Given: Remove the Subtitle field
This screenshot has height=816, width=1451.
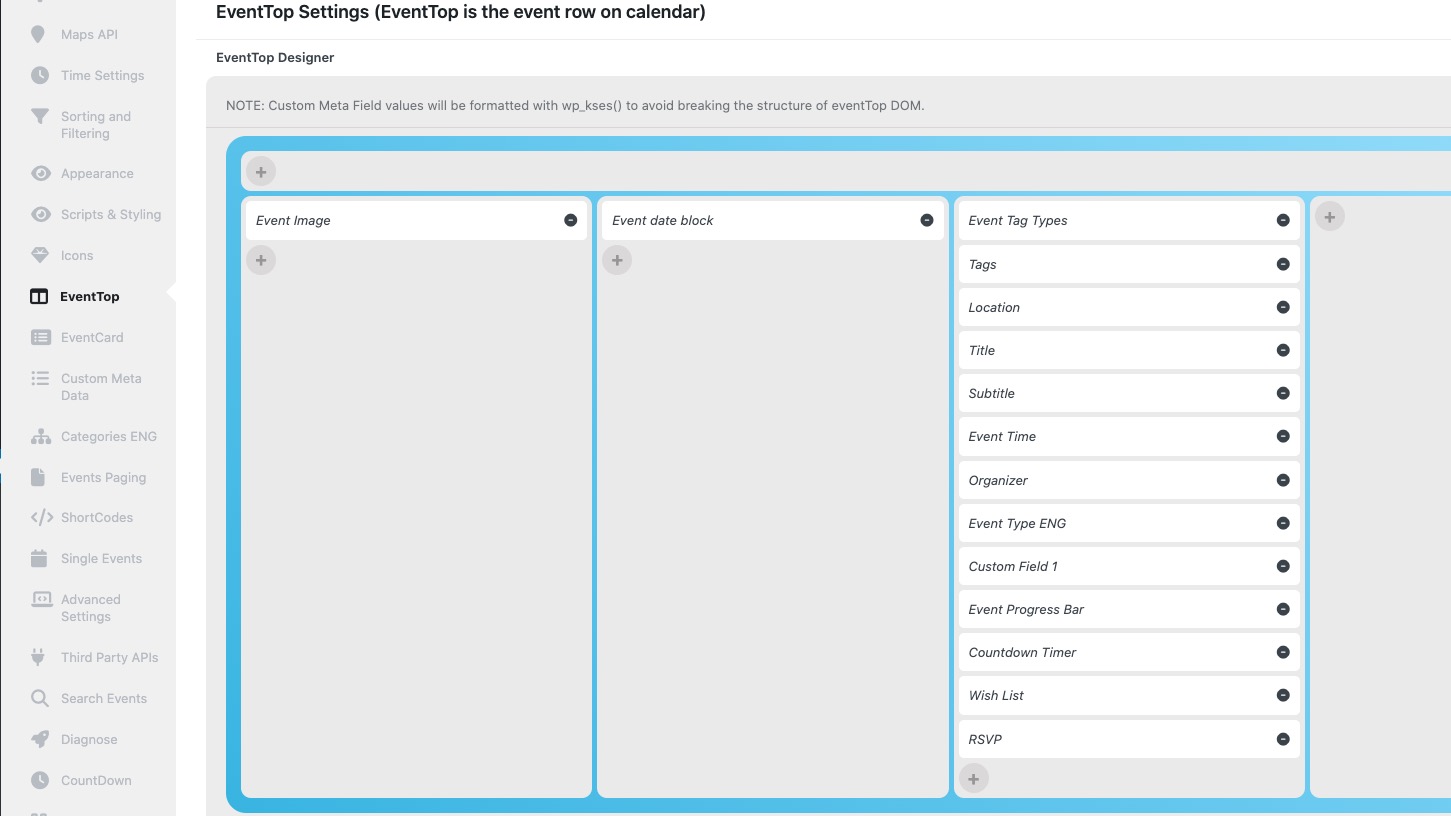Looking at the screenshot, I should coord(1283,394).
